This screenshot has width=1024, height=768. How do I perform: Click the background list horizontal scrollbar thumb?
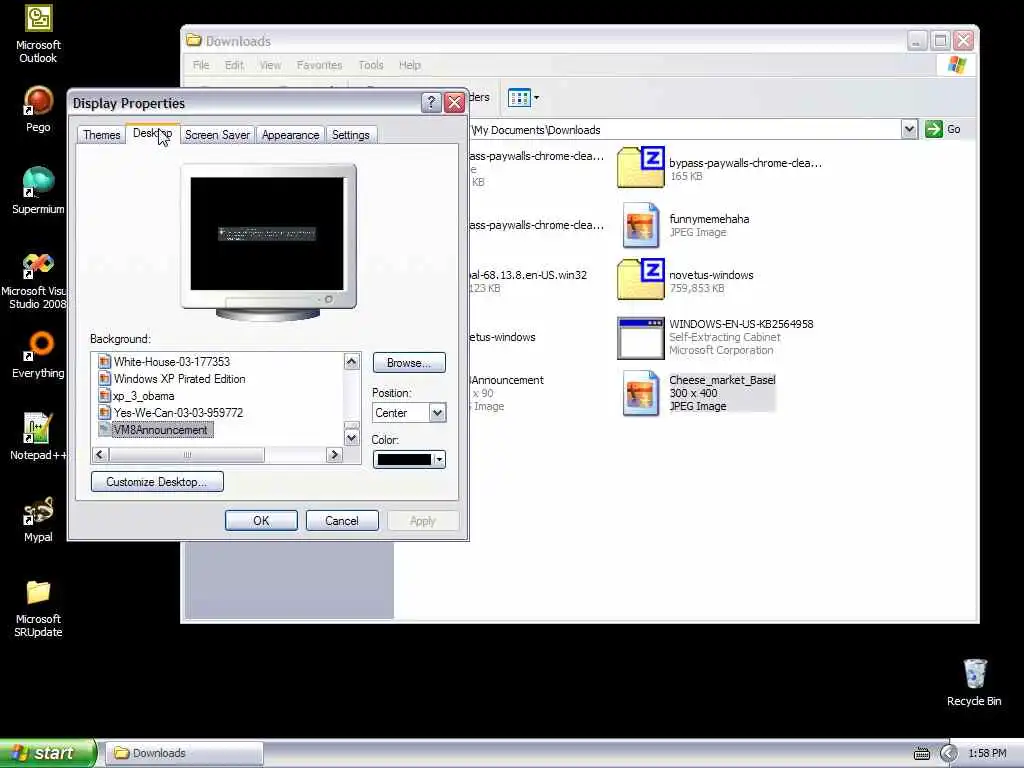pos(187,455)
